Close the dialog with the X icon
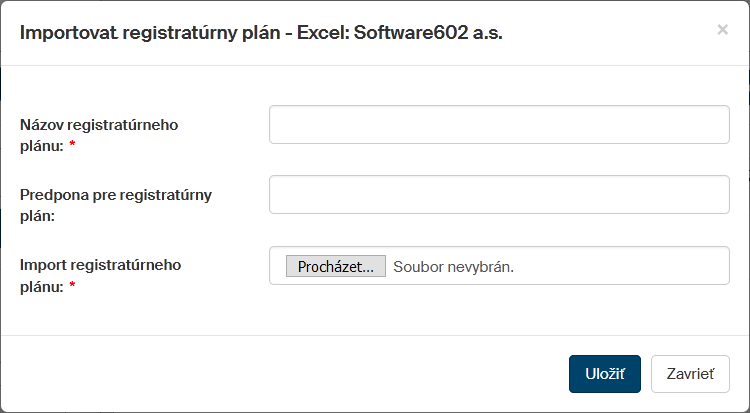 pyautogui.click(x=722, y=30)
